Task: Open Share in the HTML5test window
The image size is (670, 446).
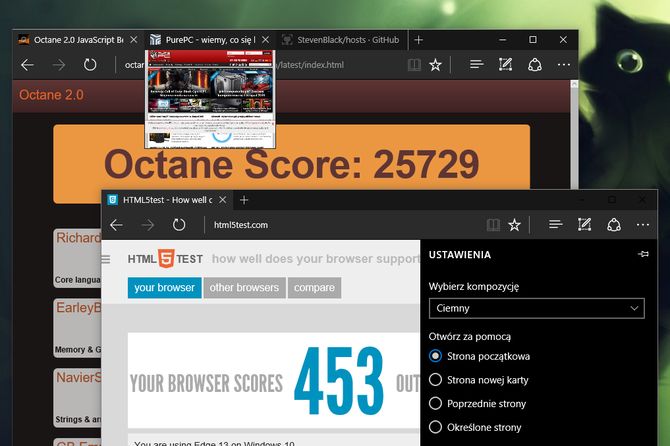Action: click(x=614, y=224)
